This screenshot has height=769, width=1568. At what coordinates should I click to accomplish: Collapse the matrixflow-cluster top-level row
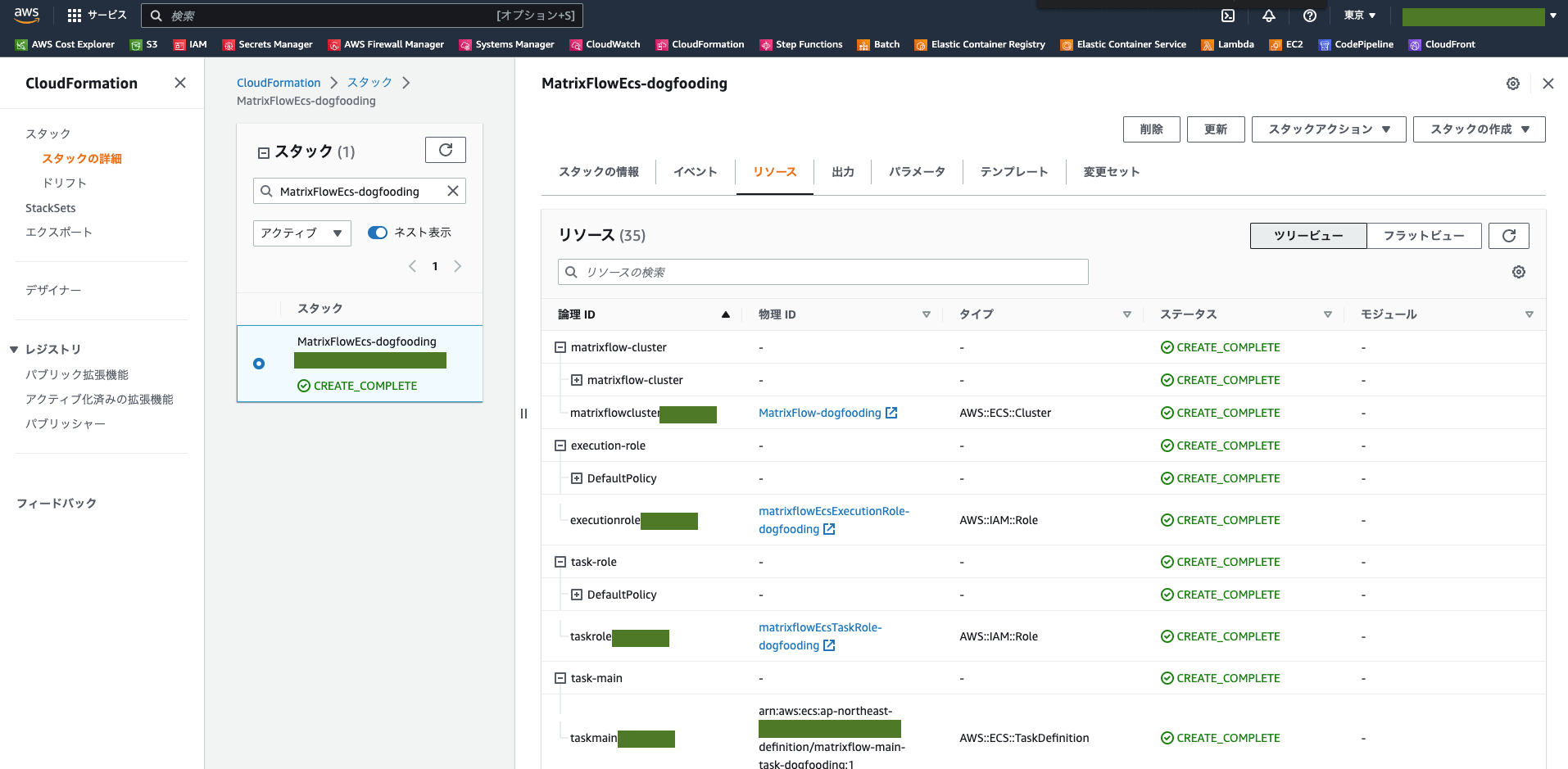click(560, 347)
